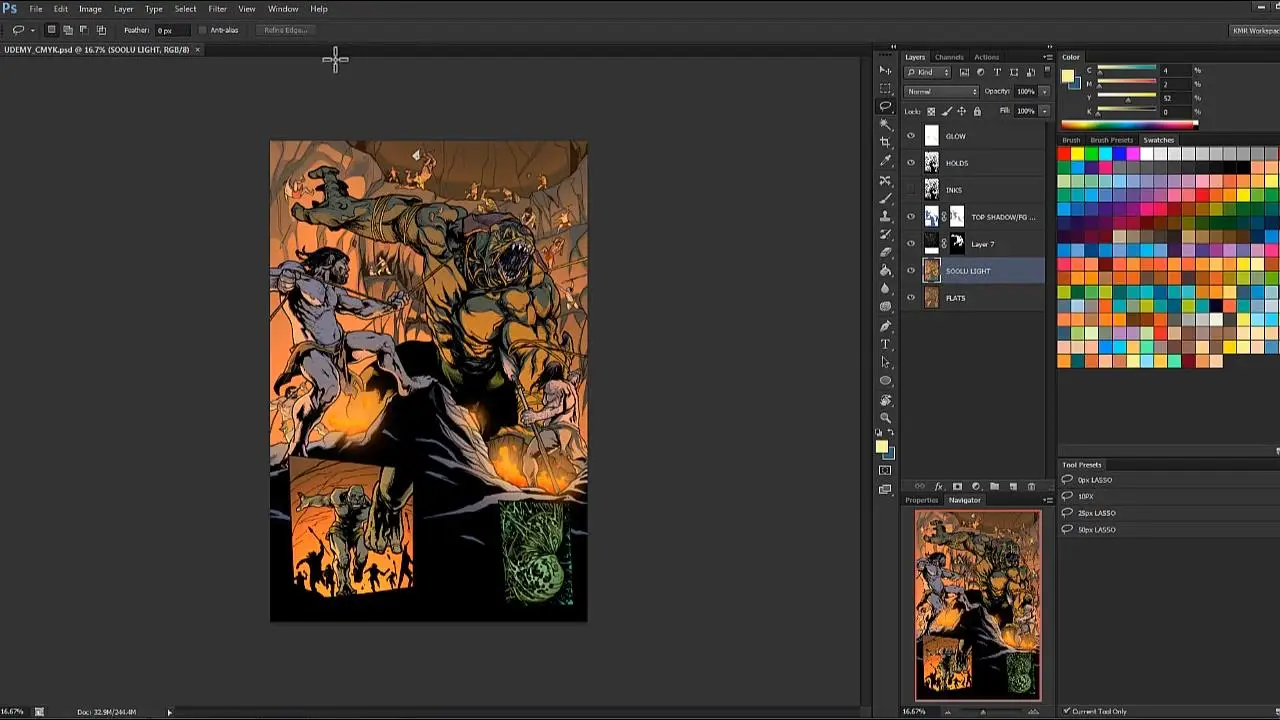
Task: Click the Refine Edge button
Action: (285, 30)
